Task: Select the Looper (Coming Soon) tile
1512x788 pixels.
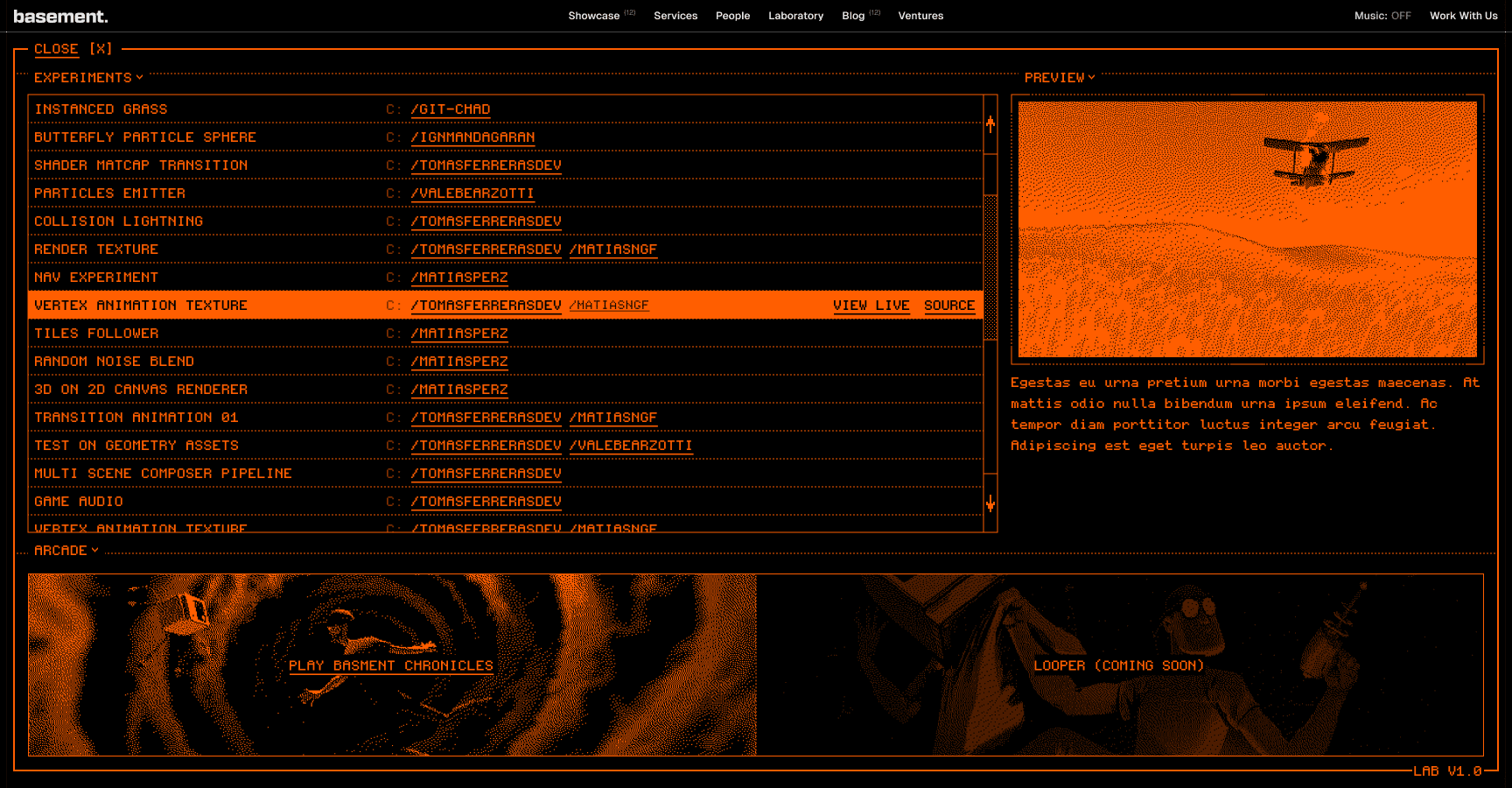Action: point(1118,665)
